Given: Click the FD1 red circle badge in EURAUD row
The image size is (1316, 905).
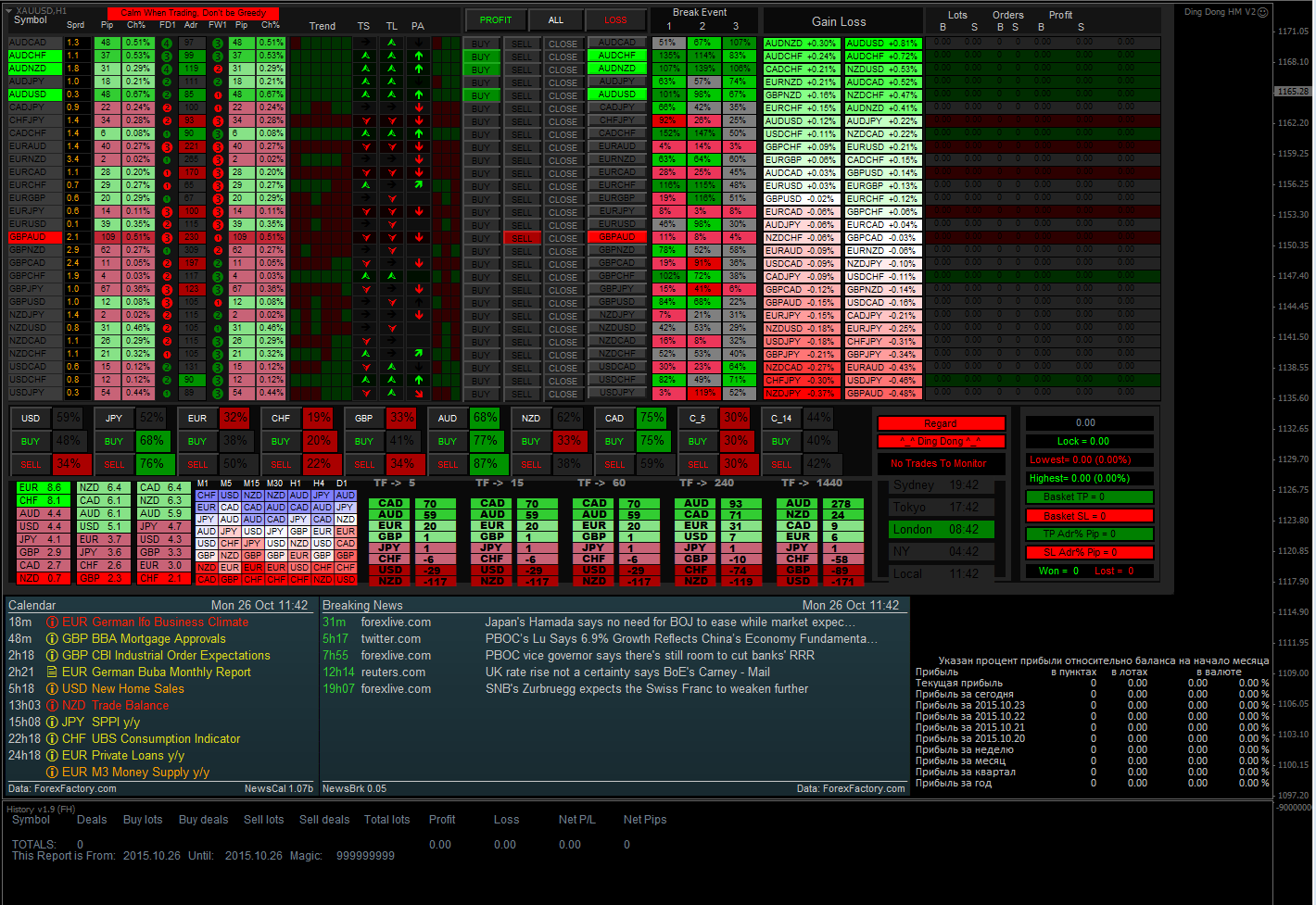Looking at the screenshot, I should (167, 146).
